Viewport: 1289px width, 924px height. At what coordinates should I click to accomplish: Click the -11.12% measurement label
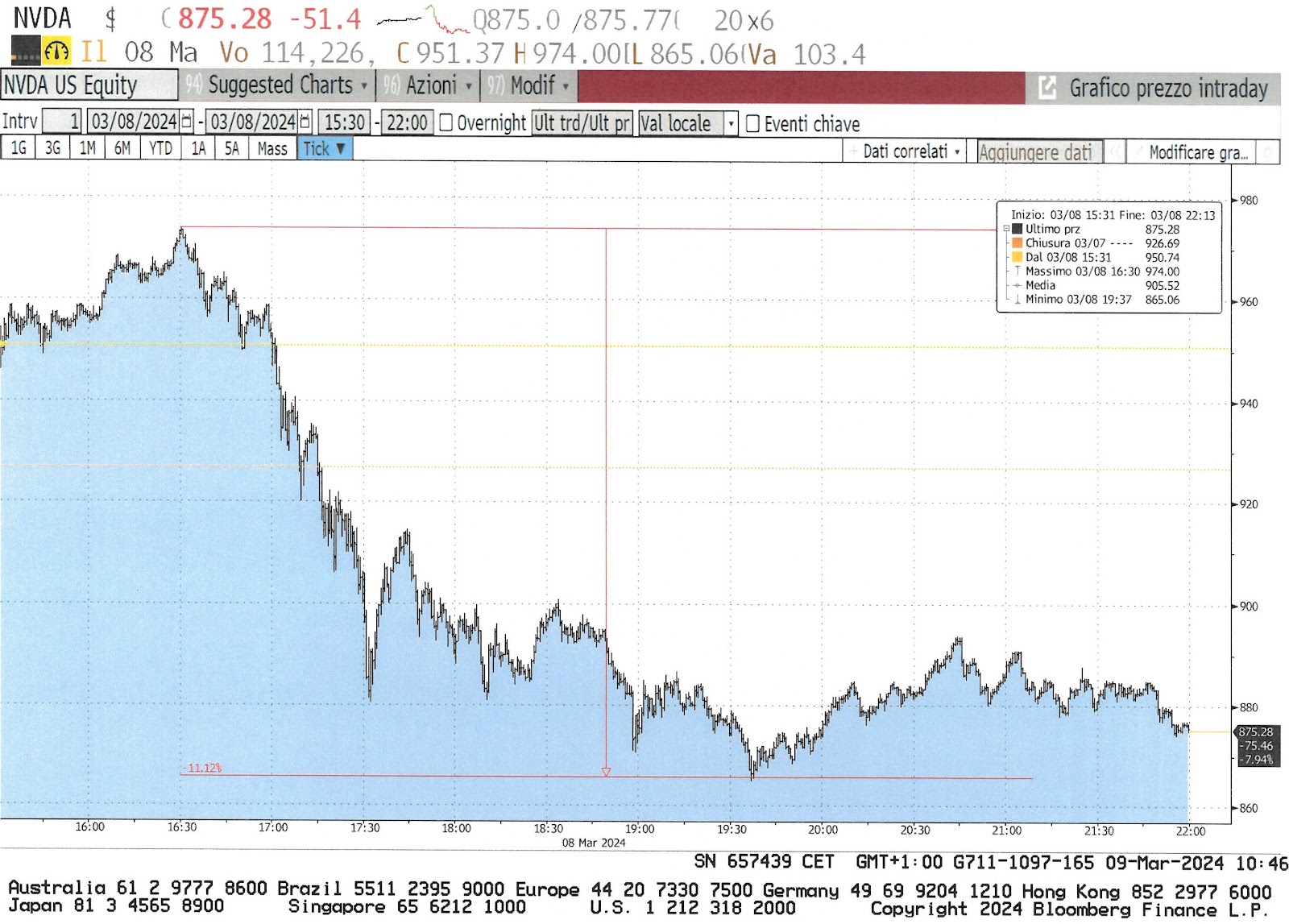point(201,768)
